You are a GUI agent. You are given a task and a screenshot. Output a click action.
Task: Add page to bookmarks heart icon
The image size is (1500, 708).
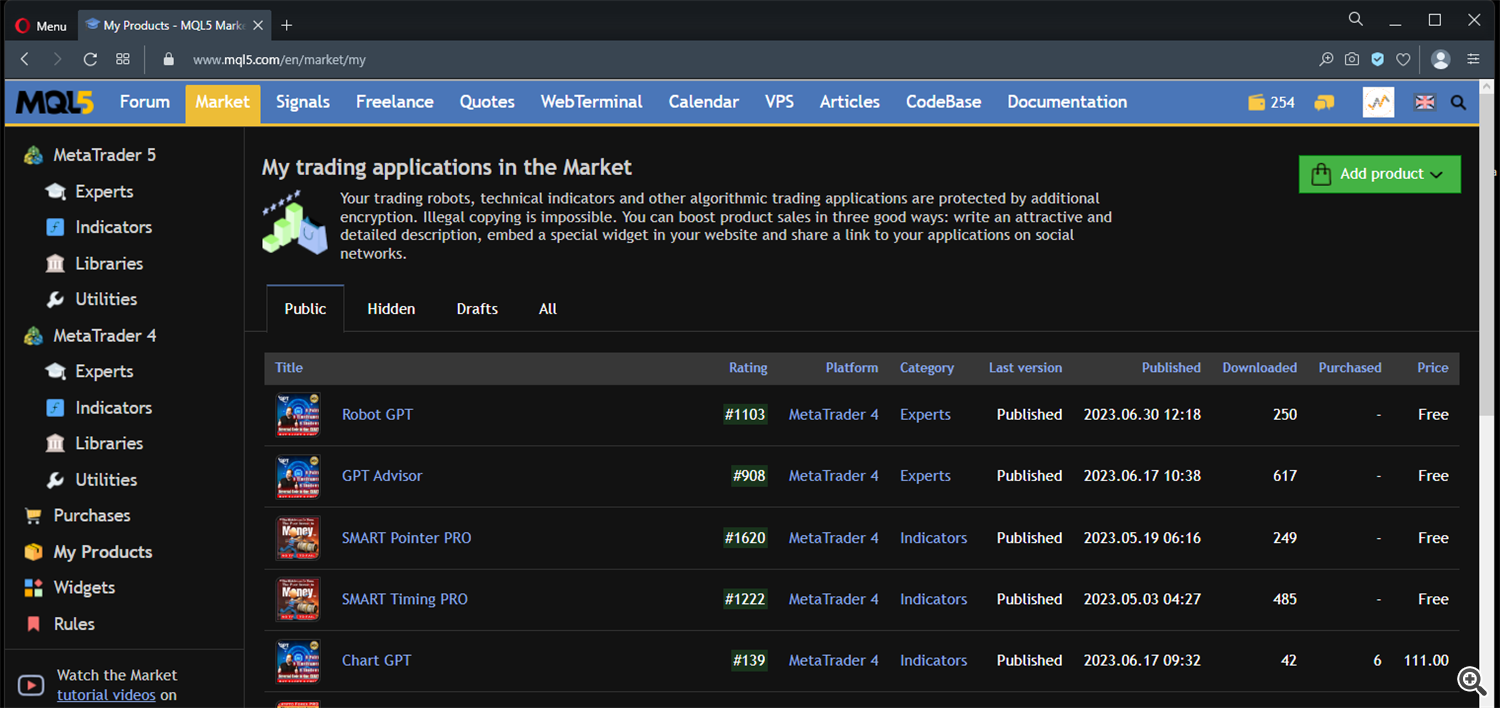[x=1403, y=59]
